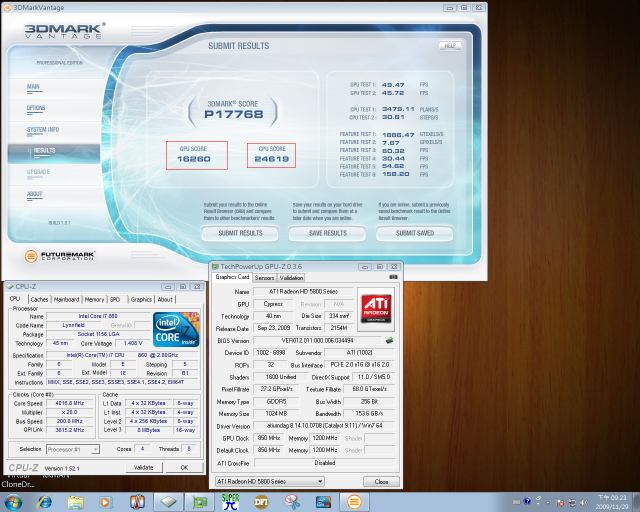Image resolution: width=640 pixels, height=512 pixels.
Task: Click the Intel Core i7 860 name field
Action: (x=98, y=316)
